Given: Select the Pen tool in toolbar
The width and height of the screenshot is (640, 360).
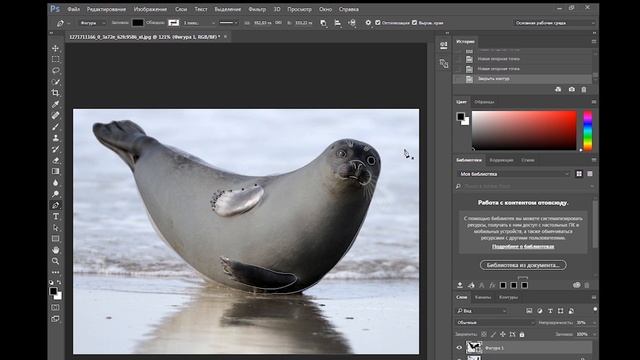Looking at the screenshot, I should pos(56,205).
